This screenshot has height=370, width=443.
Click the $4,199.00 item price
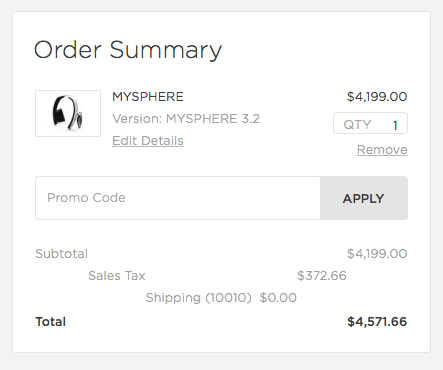click(x=377, y=97)
